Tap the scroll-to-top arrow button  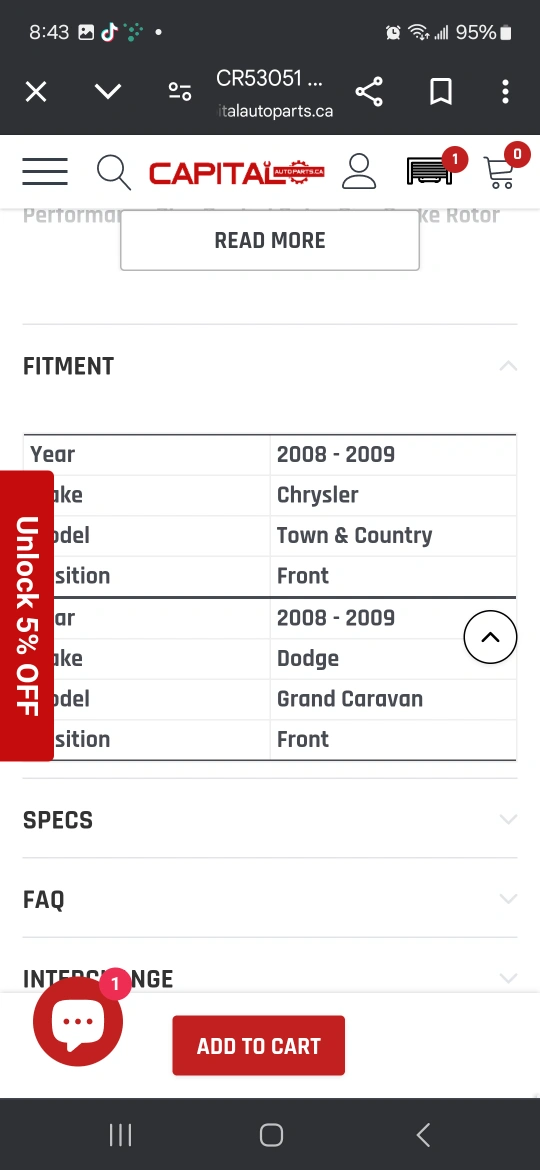[x=490, y=637]
